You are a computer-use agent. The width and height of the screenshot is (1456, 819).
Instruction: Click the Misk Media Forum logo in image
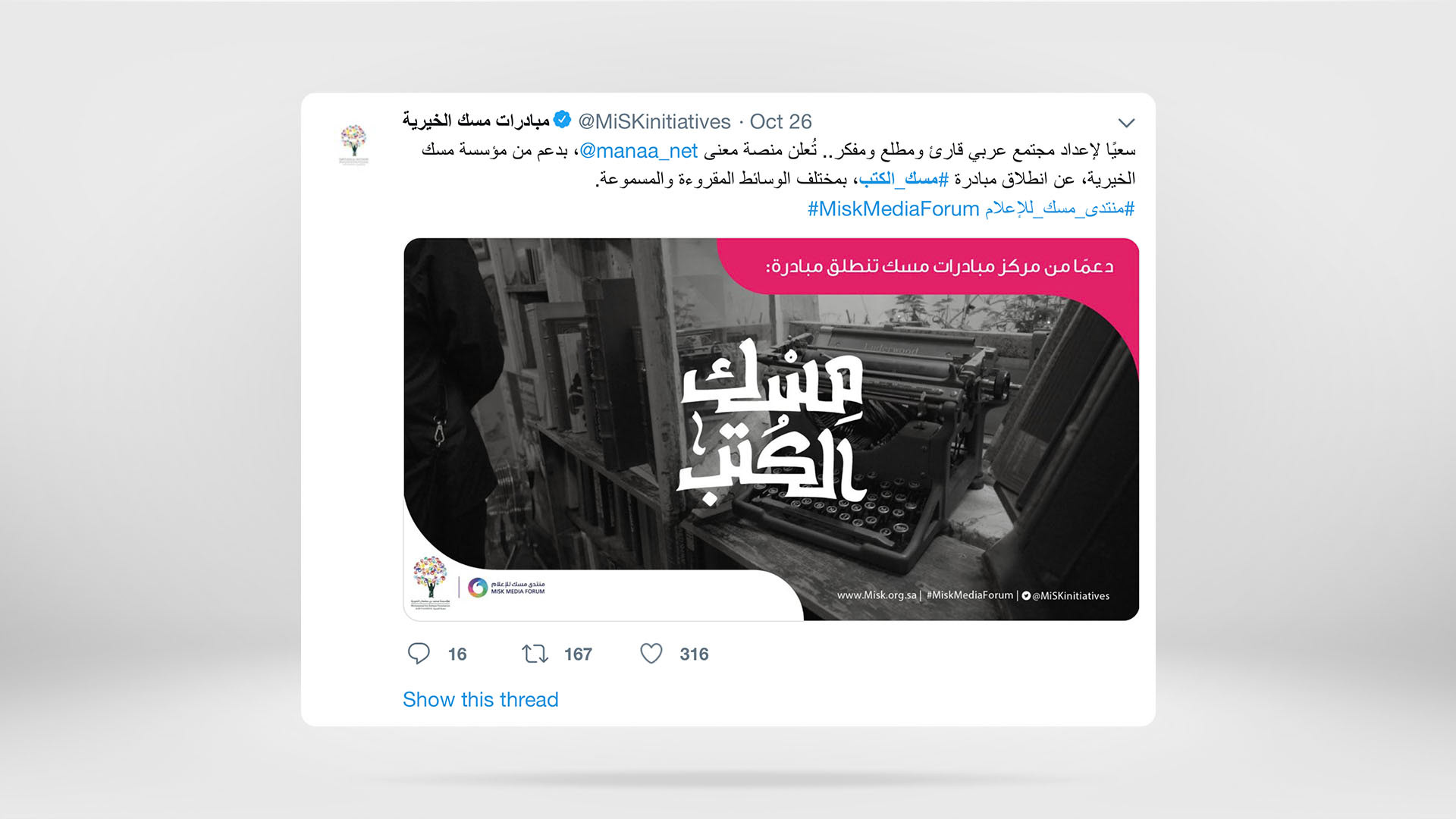coord(507,587)
